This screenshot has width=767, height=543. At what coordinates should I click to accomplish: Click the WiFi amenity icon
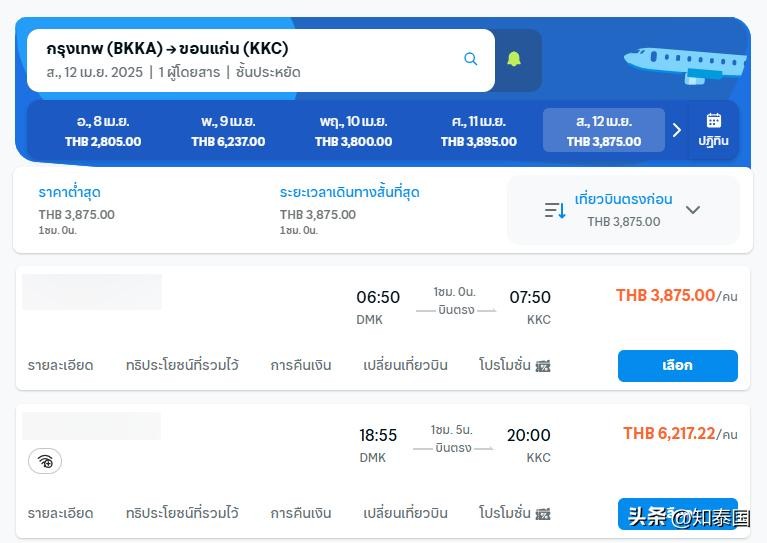click(45, 461)
